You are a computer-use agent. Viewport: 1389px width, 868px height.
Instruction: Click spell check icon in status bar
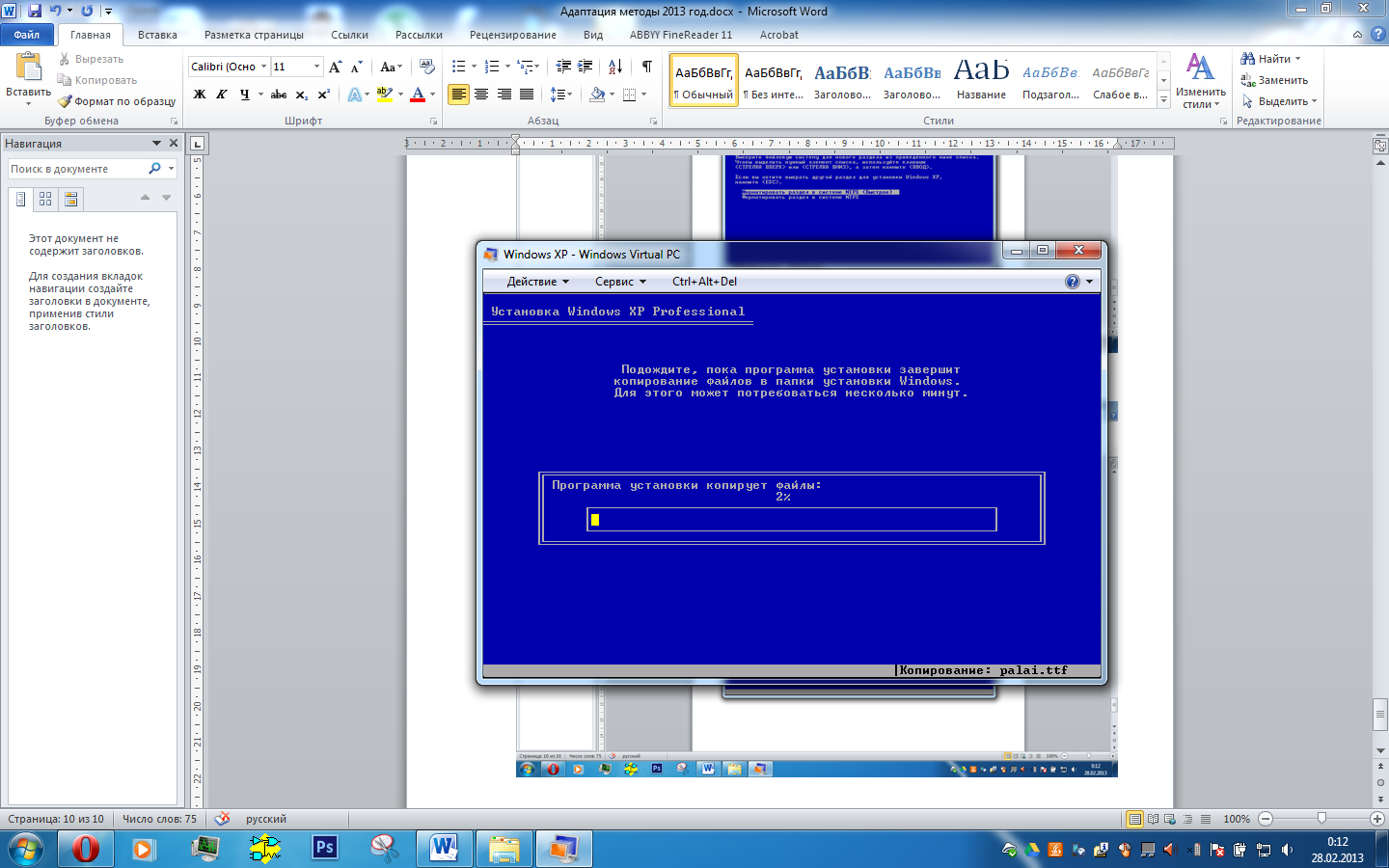tap(222, 819)
